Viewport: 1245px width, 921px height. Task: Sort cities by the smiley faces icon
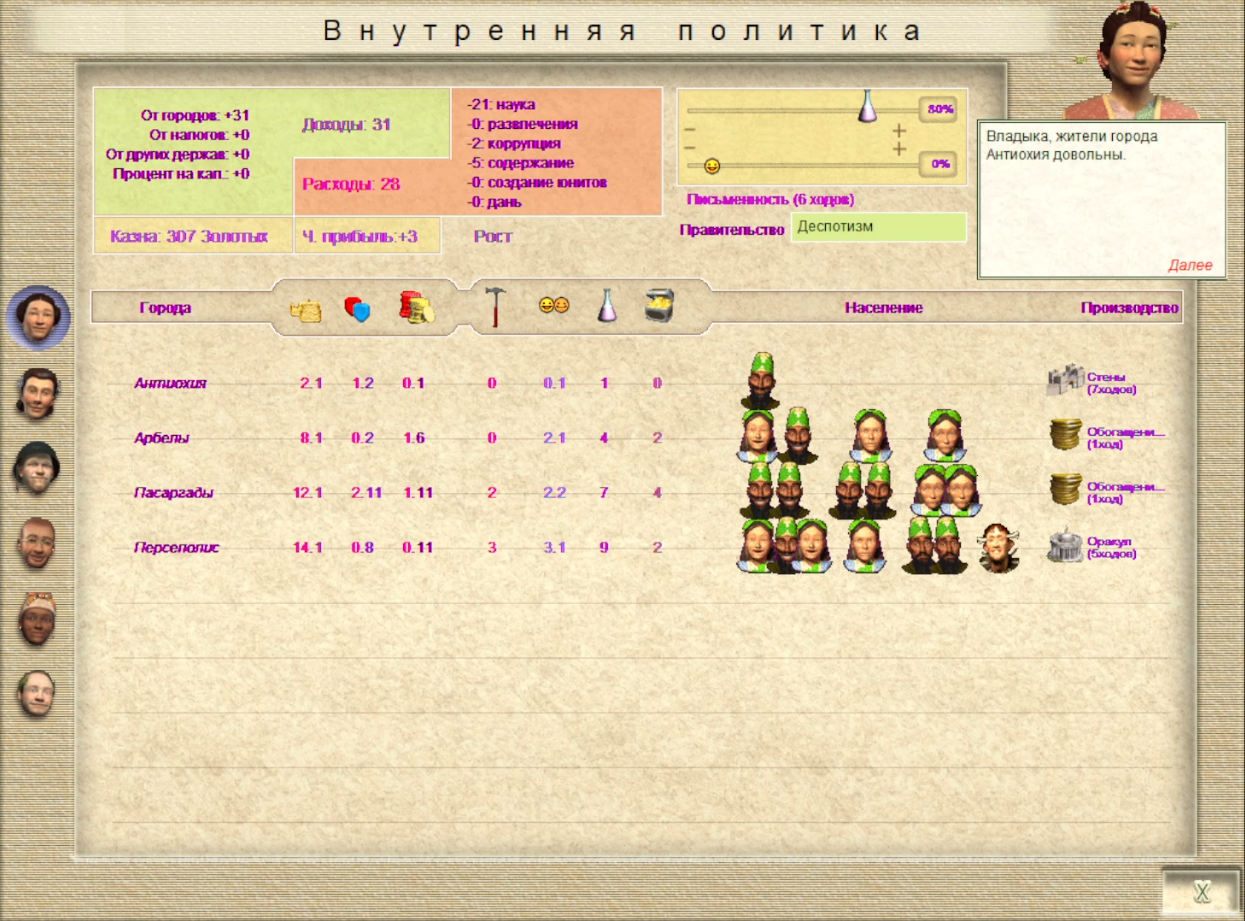tap(554, 306)
